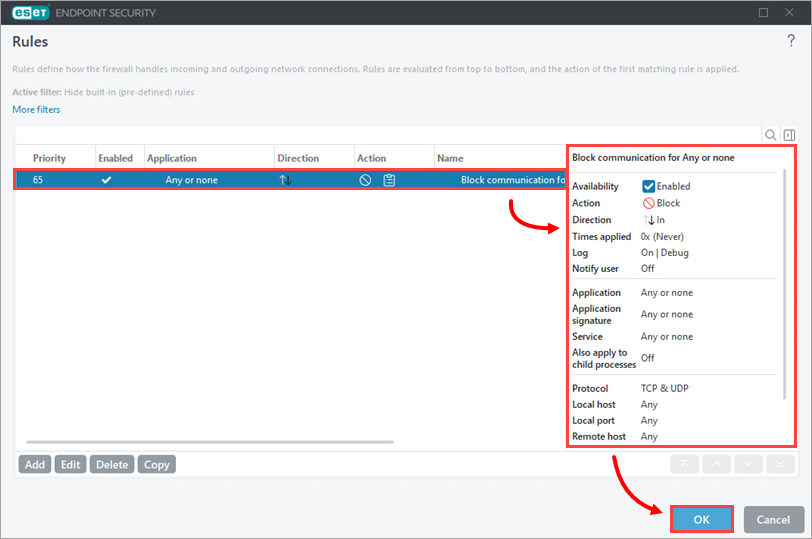The width and height of the screenshot is (812, 539).
Task: Click the horizontal scrollbar under rules list
Action: pyautogui.click(x=210, y=441)
